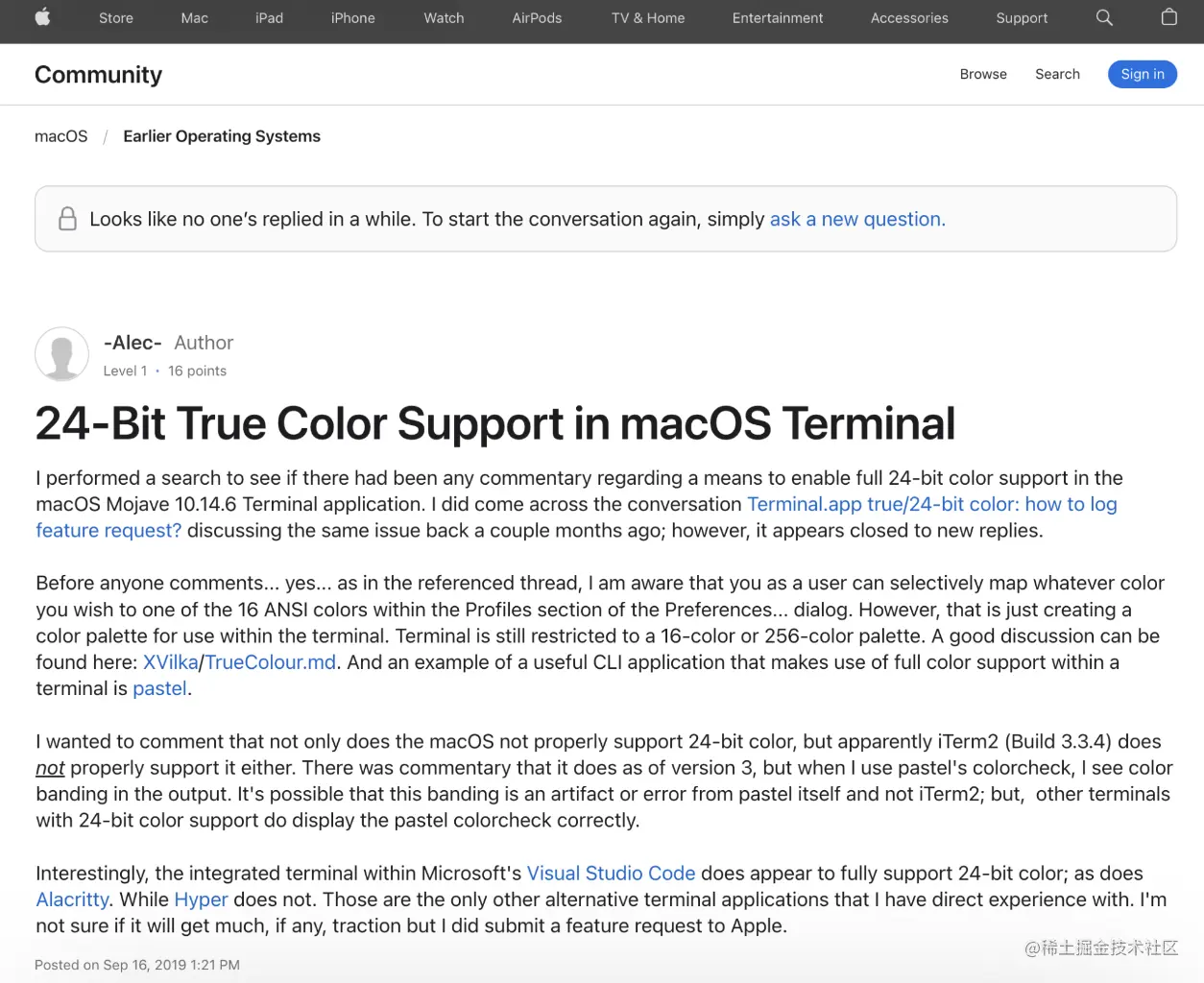Screen dimensions: 1204x983
Task: Click the Posted on Sep 16, 2019 timestamp
Action: coord(137,965)
